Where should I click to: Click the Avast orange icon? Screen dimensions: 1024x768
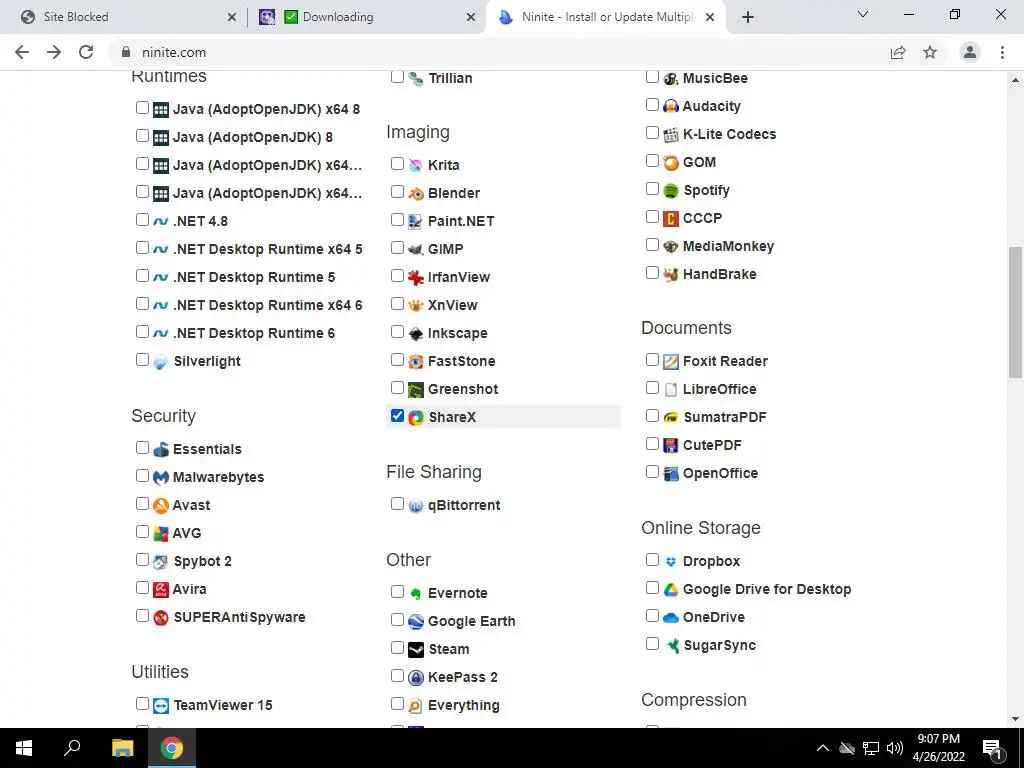161,505
